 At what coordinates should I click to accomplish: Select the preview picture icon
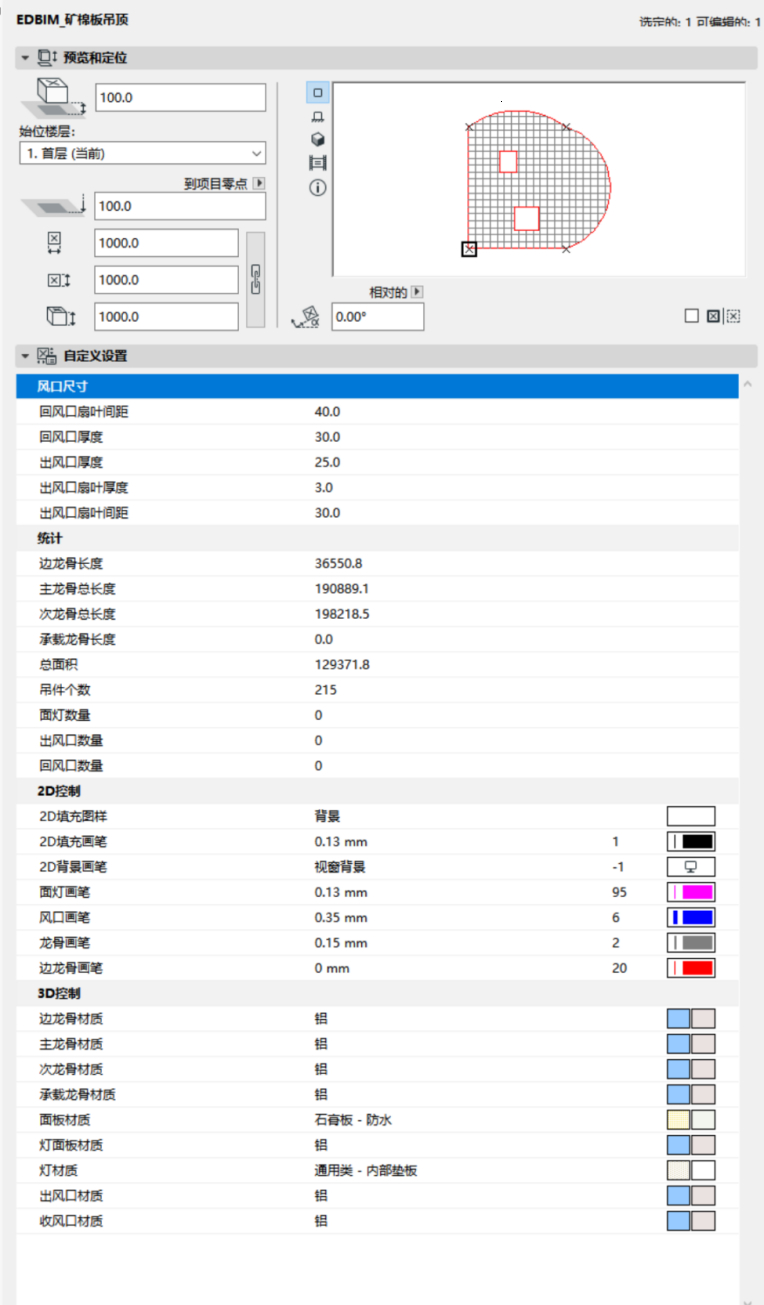coord(318,163)
